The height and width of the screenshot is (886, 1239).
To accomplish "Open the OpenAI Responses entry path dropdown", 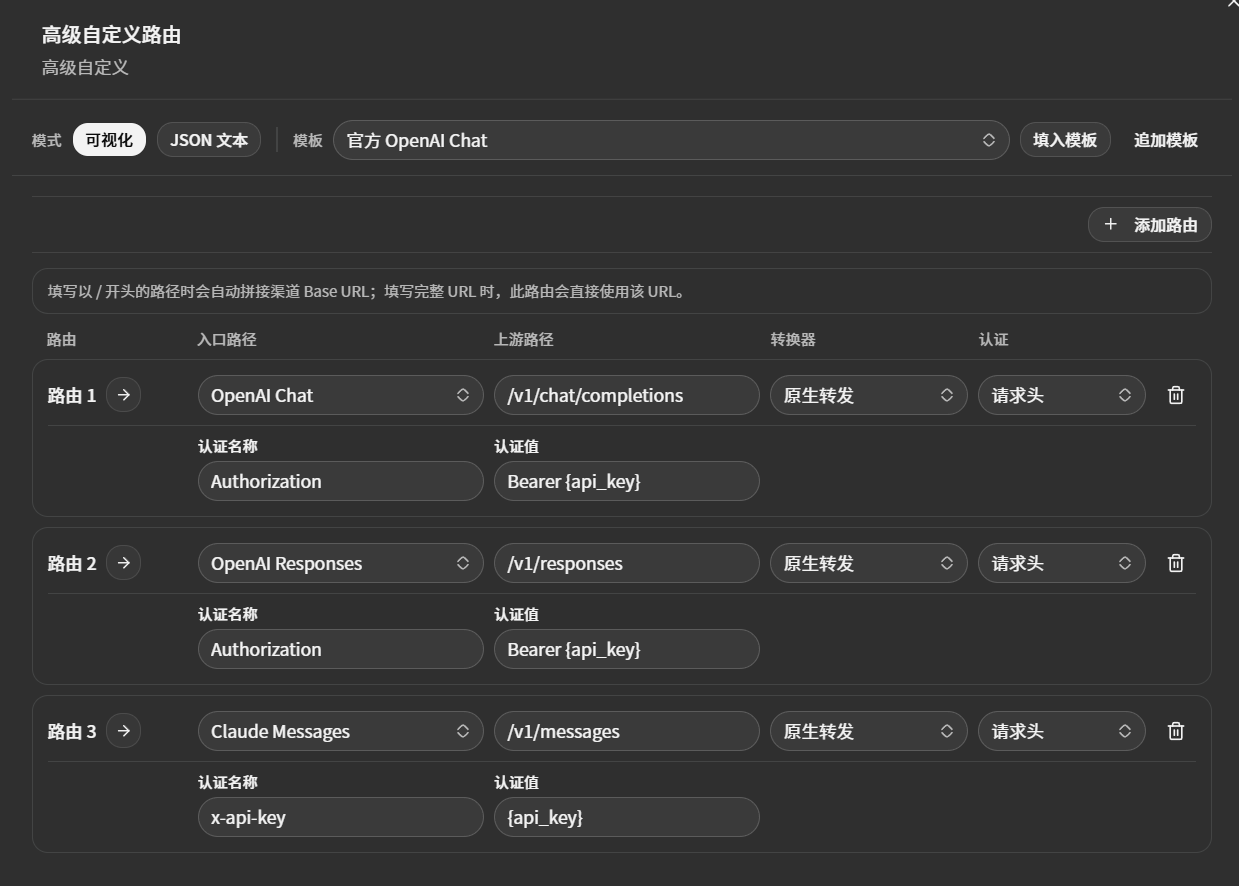I will [x=341, y=563].
